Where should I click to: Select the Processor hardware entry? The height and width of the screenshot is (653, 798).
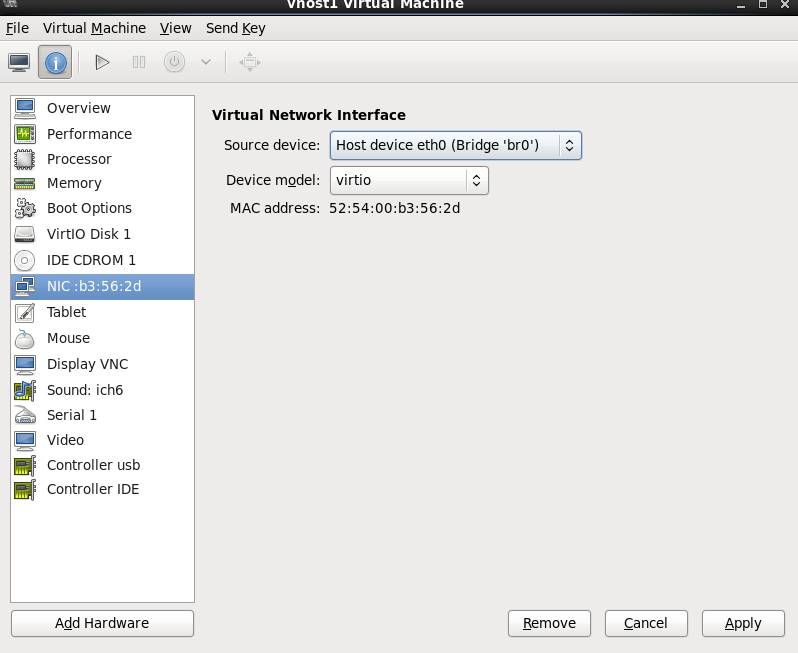79,159
